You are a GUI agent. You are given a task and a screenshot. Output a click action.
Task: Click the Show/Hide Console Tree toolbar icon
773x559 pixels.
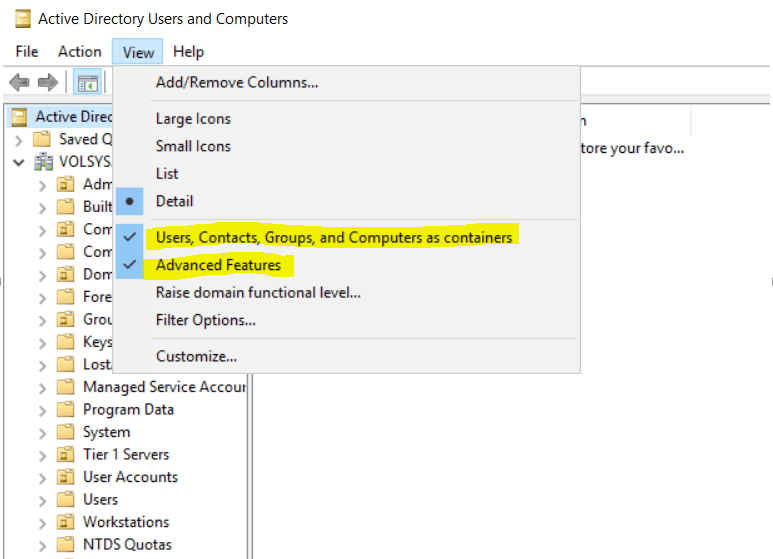(x=88, y=83)
